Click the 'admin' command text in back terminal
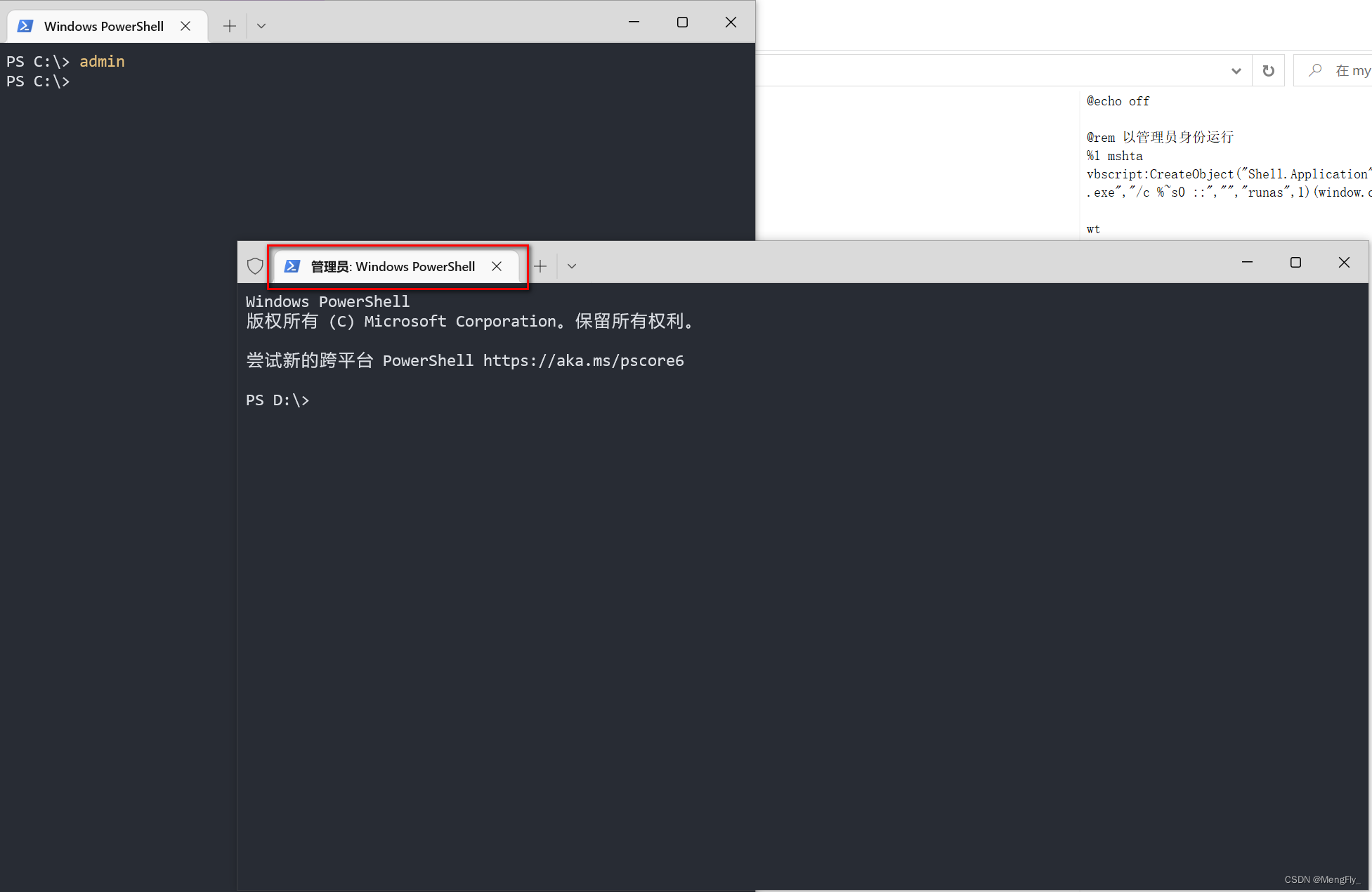 point(102,62)
